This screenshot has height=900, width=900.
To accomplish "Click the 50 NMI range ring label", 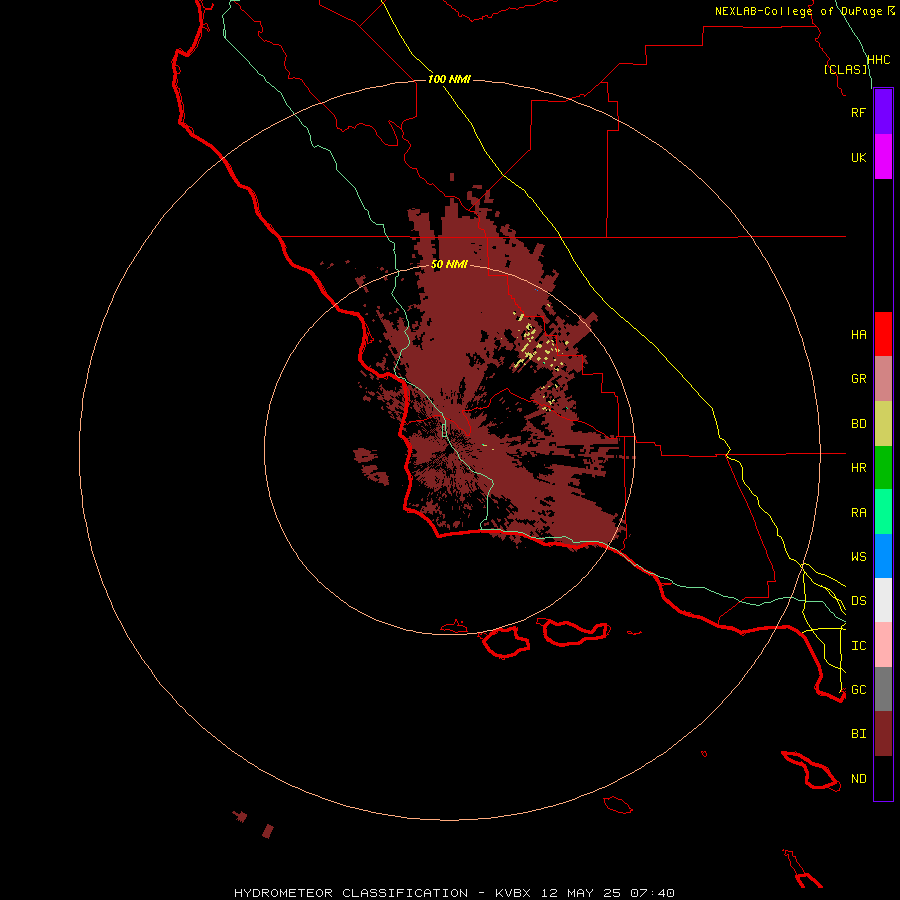I will pyautogui.click(x=449, y=264).
